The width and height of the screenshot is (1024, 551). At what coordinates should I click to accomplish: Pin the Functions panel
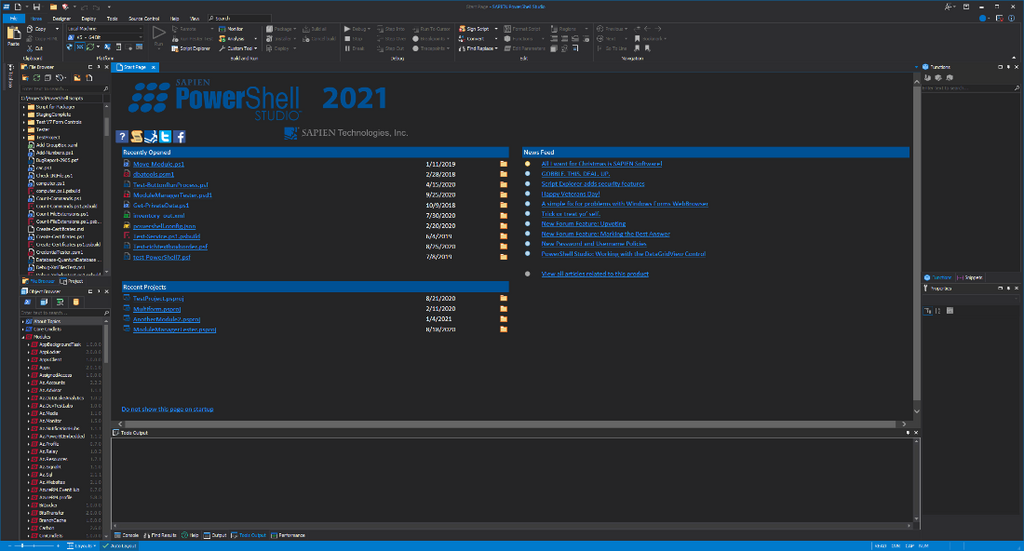point(1008,67)
